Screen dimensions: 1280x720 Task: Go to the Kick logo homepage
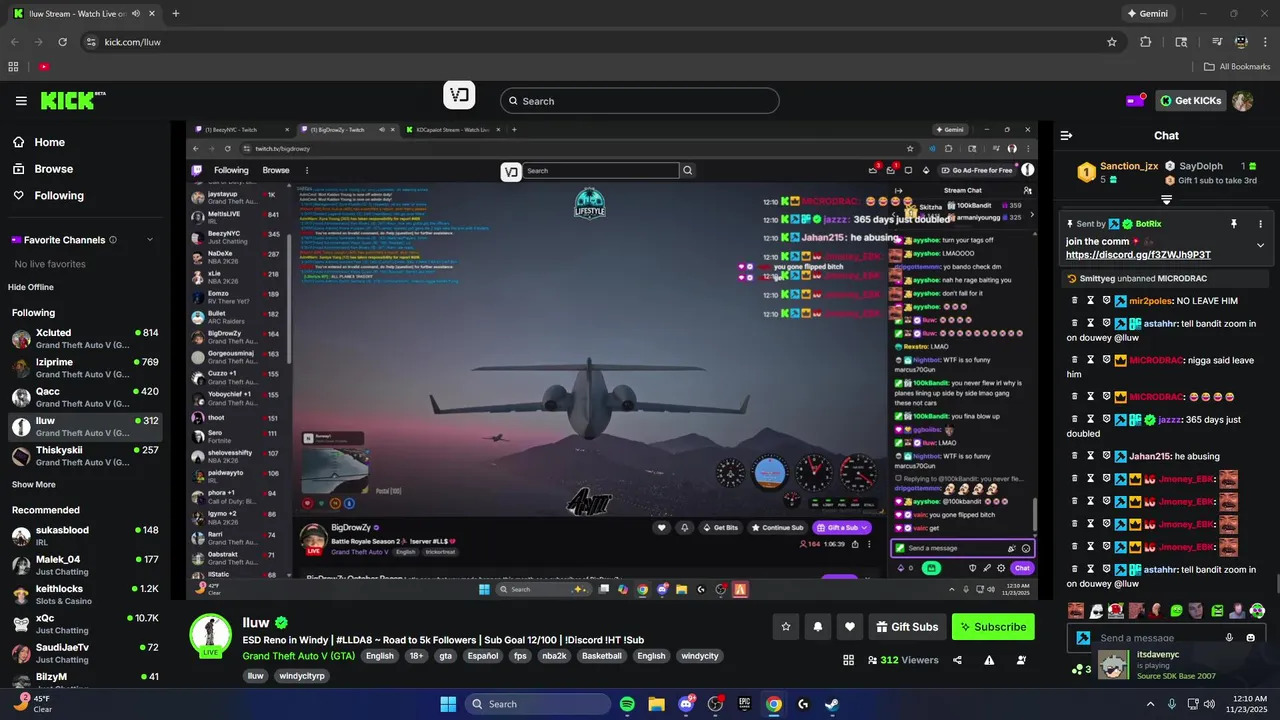72,101
